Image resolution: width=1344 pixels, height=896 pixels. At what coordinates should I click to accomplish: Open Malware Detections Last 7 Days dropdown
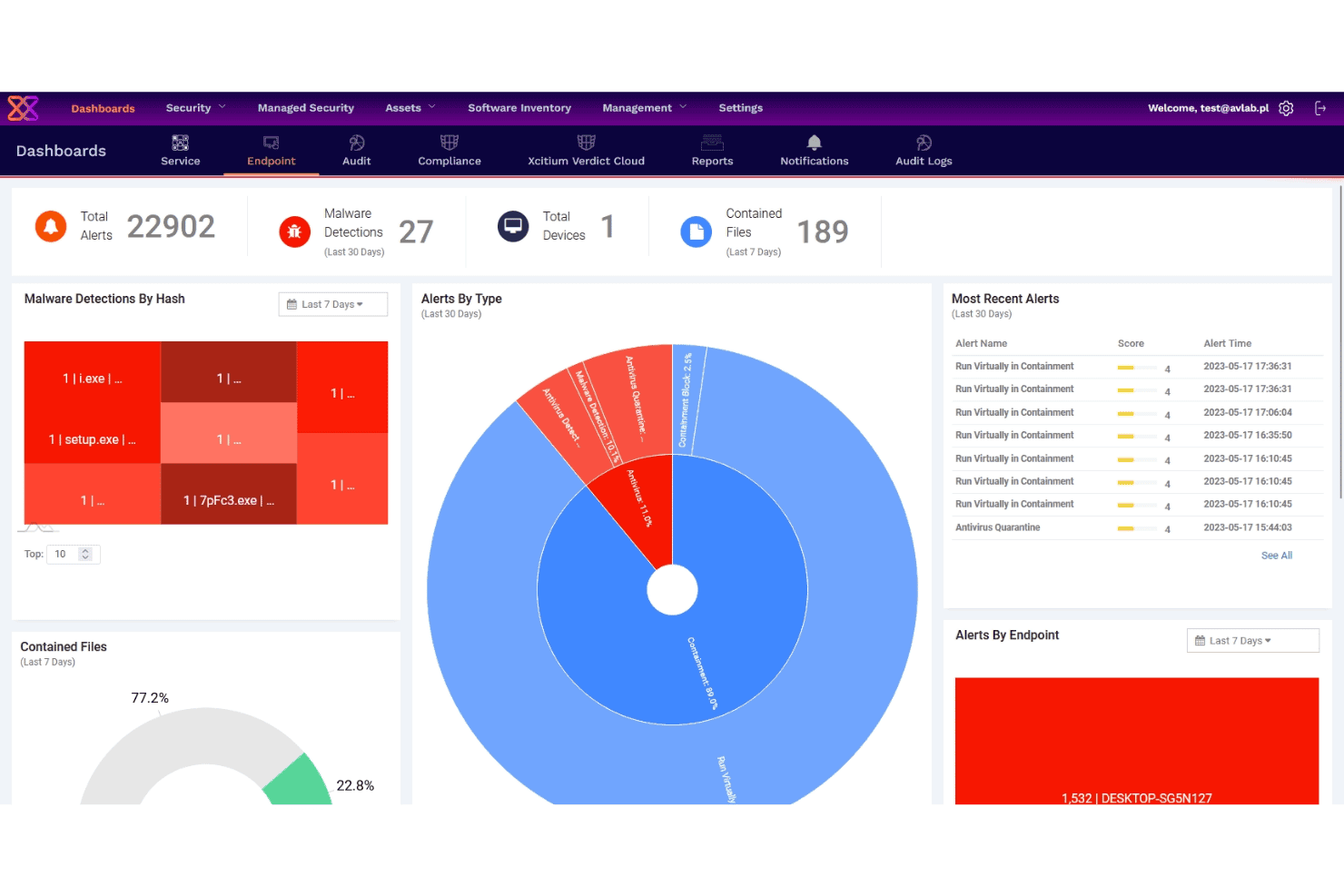pos(332,304)
